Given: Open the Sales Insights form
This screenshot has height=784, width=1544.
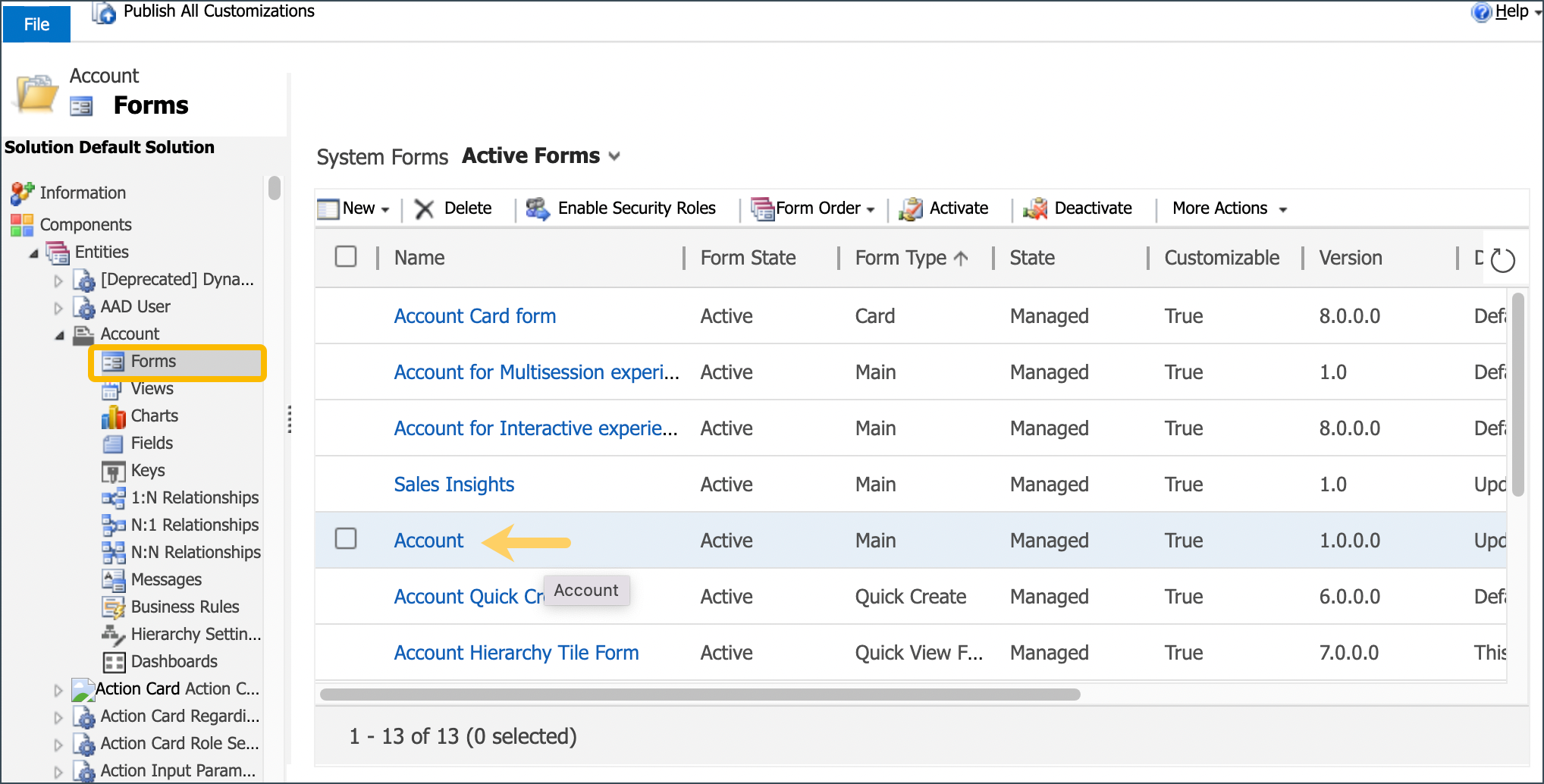Looking at the screenshot, I should [x=453, y=485].
